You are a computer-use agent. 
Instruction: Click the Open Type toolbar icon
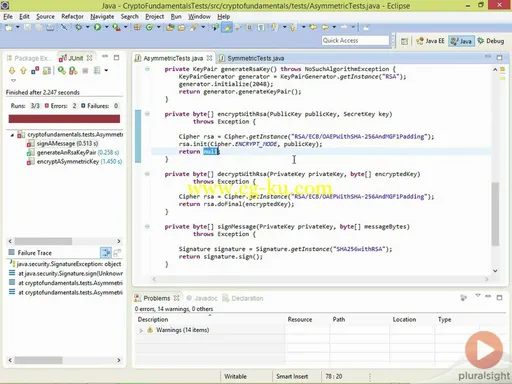click(170, 27)
